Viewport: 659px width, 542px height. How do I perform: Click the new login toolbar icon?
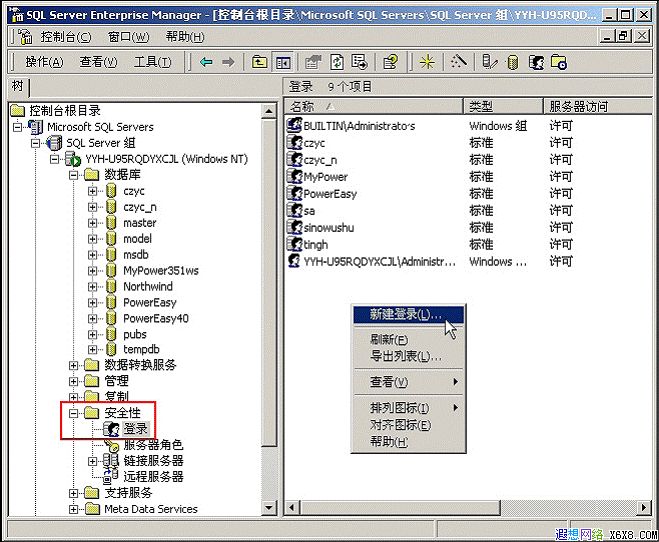(536, 63)
